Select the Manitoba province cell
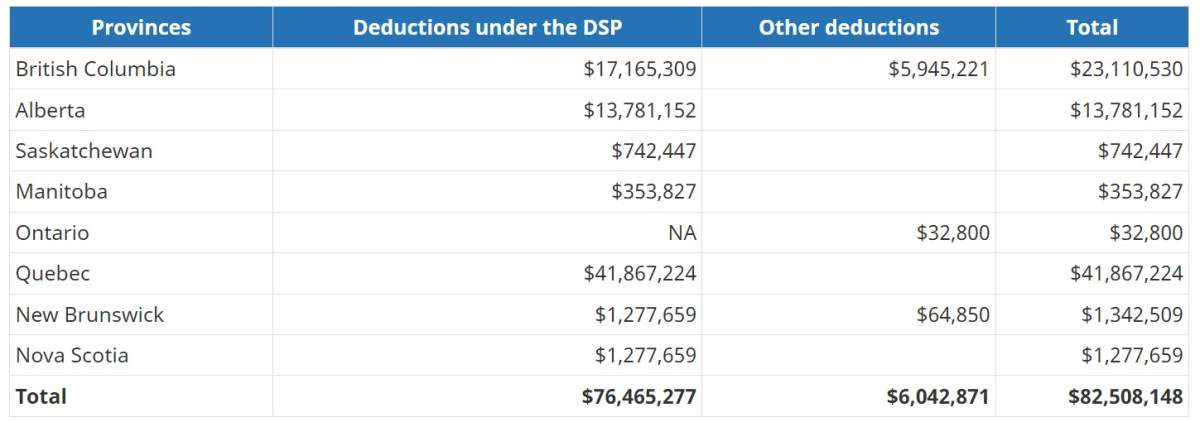Image resolution: width=1200 pixels, height=422 pixels. pos(62,191)
